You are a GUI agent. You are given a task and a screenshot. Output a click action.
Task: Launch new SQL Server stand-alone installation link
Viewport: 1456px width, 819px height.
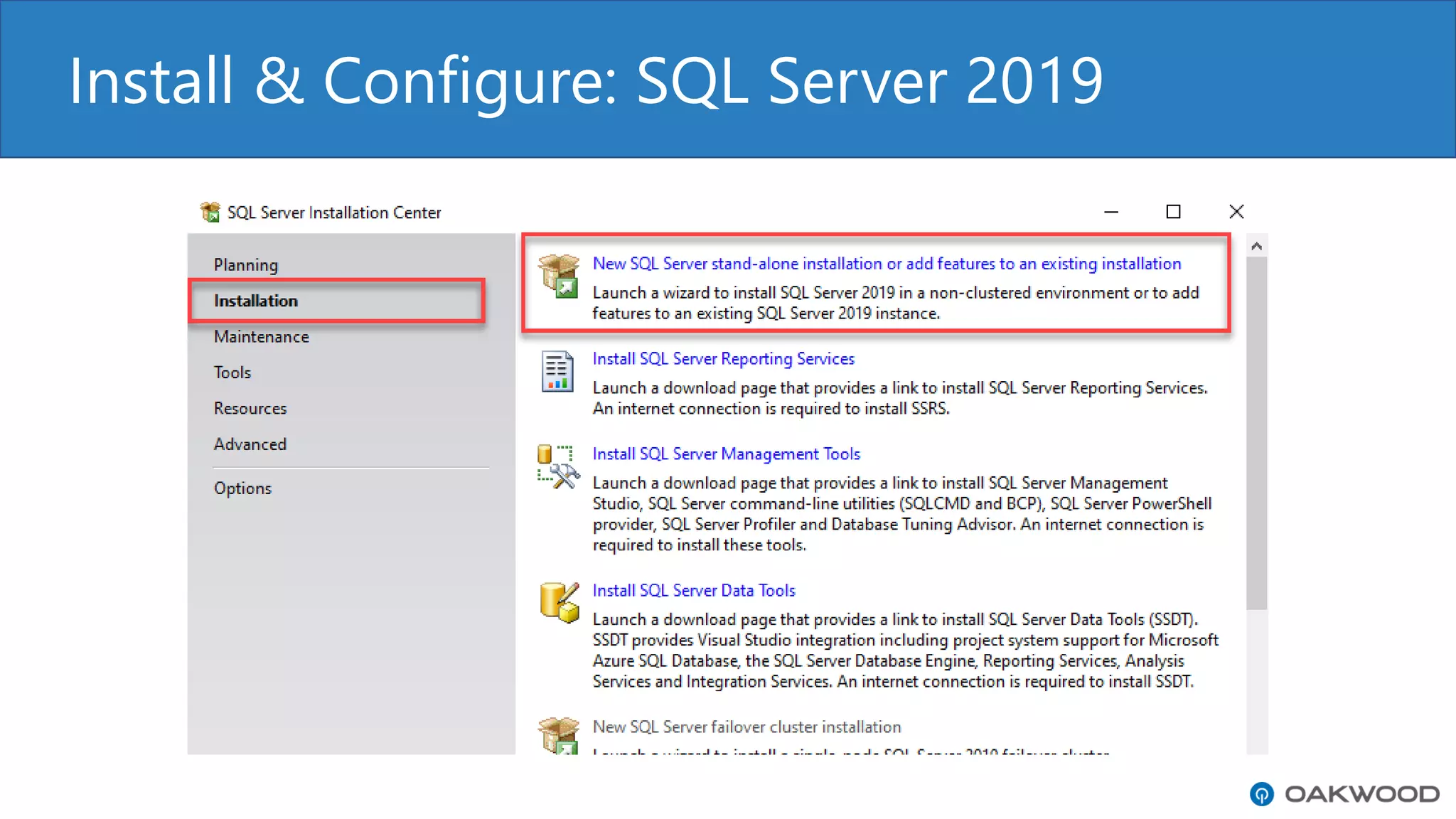point(887,264)
